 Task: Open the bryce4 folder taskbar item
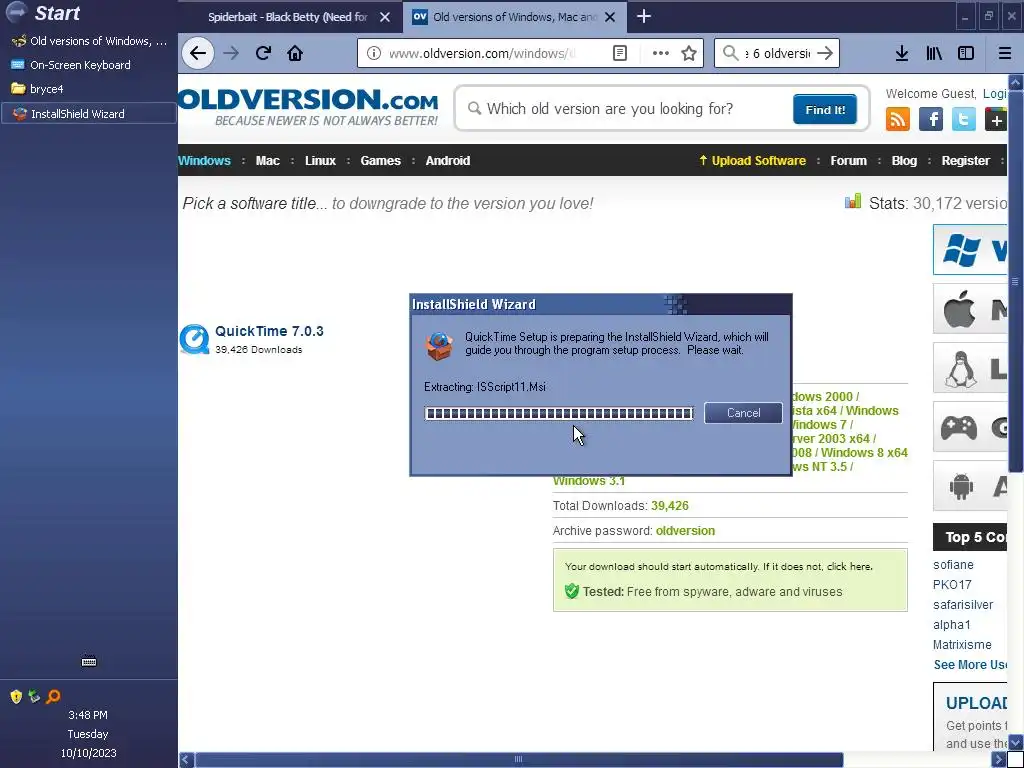pyautogui.click(x=88, y=89)
